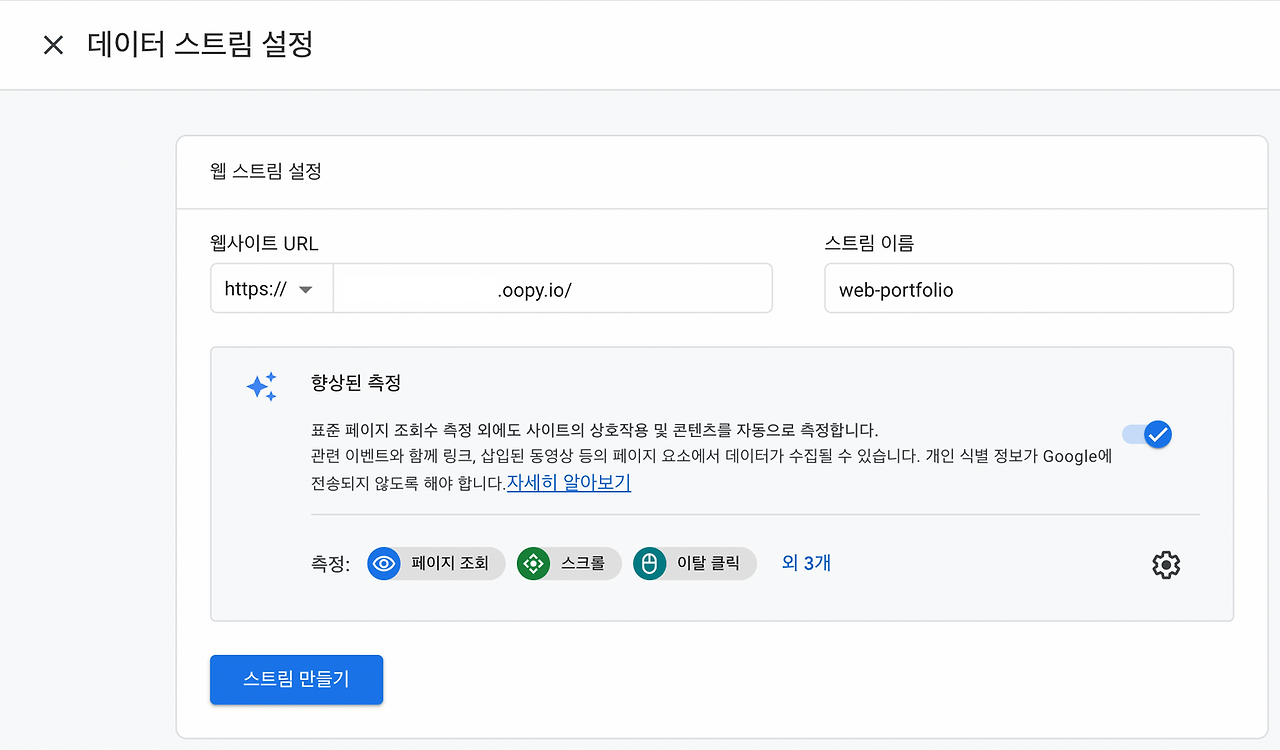Click the 향상된 측정 heading

[356, 382]
